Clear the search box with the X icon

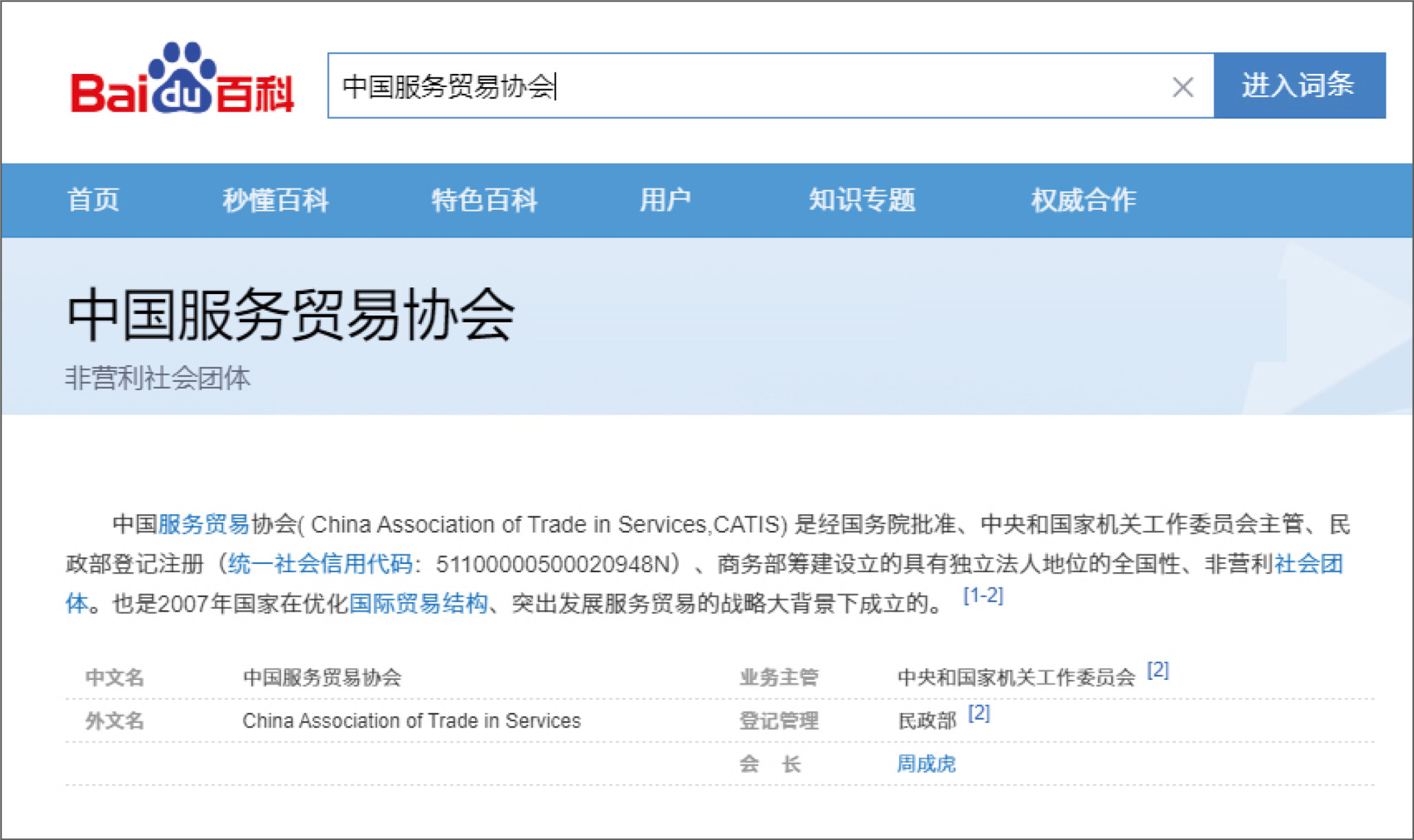tap(1183, 87)
